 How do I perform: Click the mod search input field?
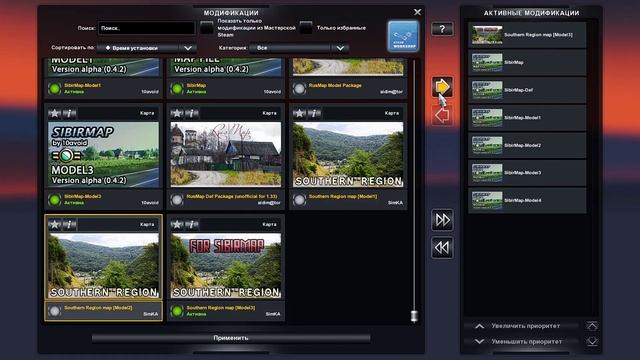146,28
